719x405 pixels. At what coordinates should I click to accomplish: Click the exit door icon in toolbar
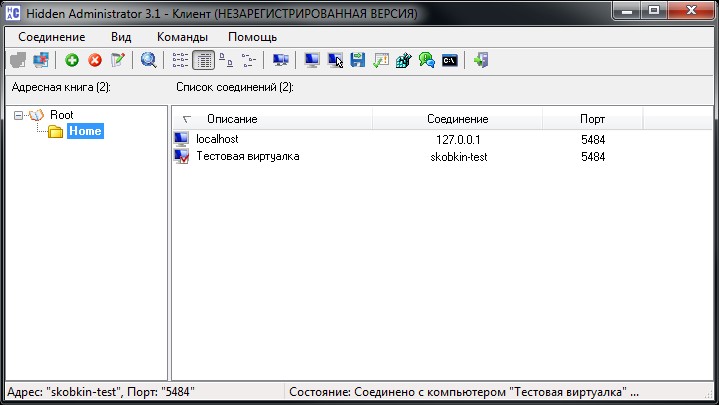(x=481, y=61)
